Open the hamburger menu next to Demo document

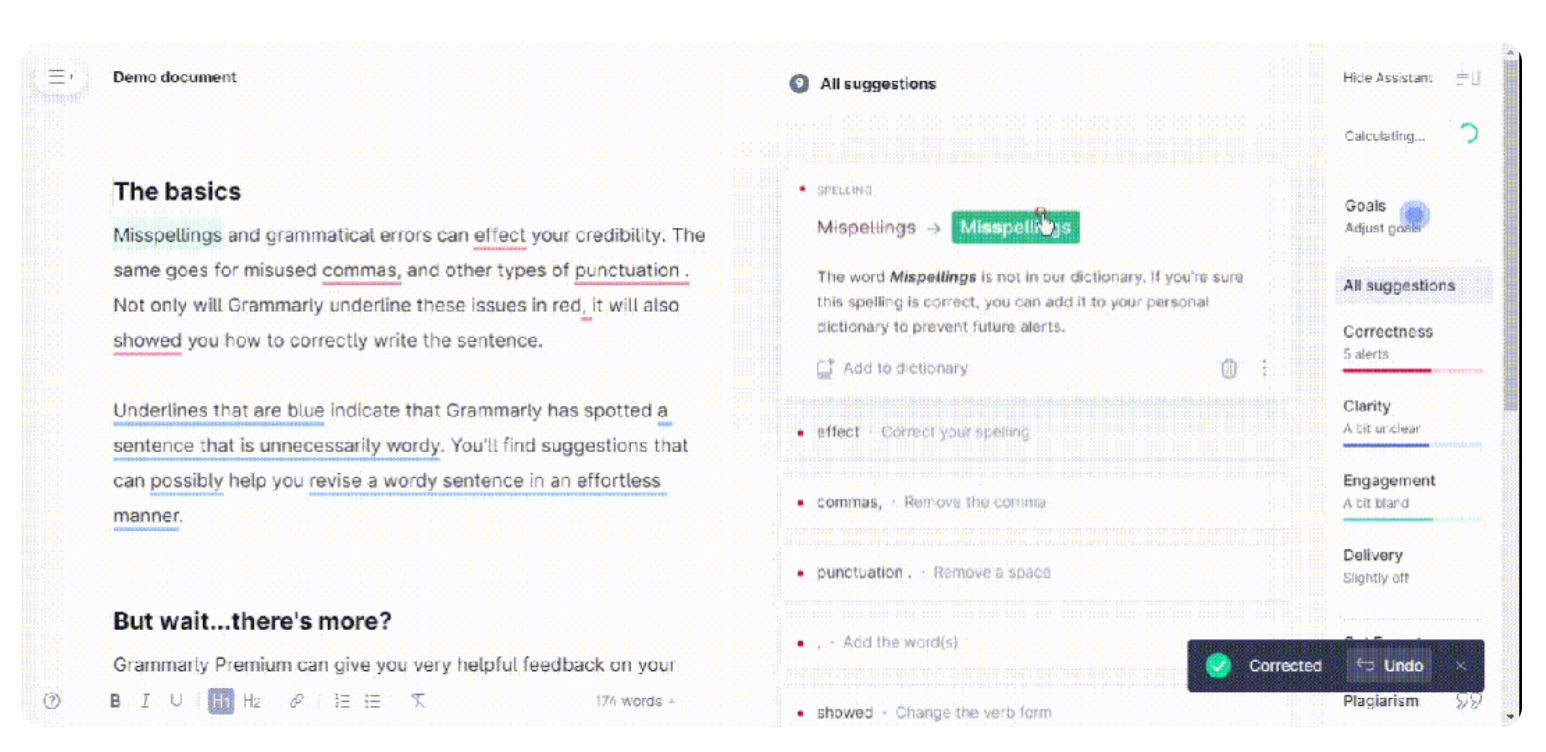click(x=60, y=77)
